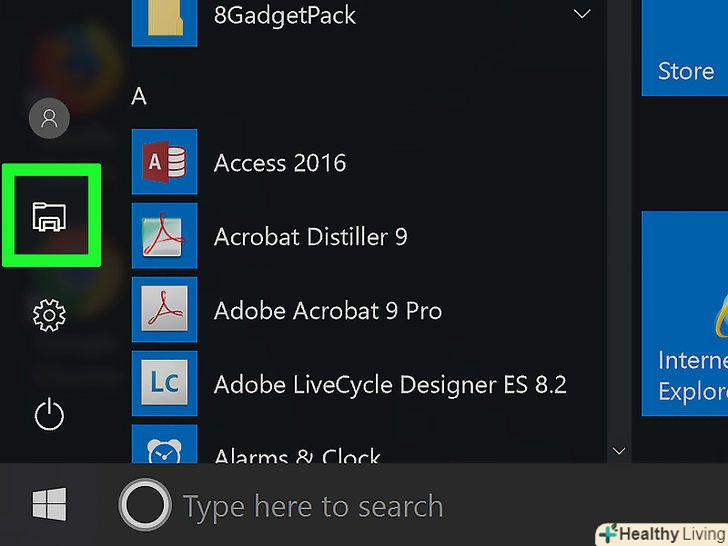Select the 8GadgetPack folder label
The height and width of the screenshot is (546, 728).
coord(284,15)
